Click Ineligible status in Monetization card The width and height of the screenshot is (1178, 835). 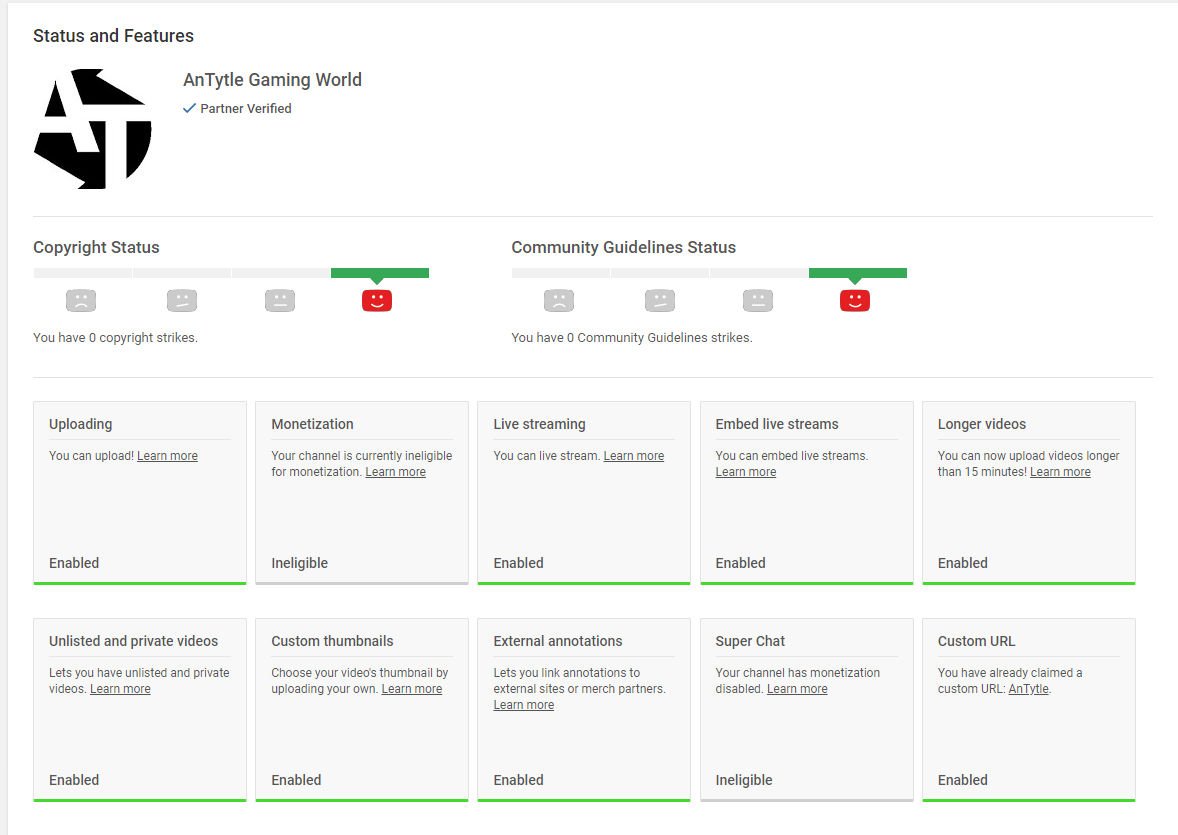(300, 563)
